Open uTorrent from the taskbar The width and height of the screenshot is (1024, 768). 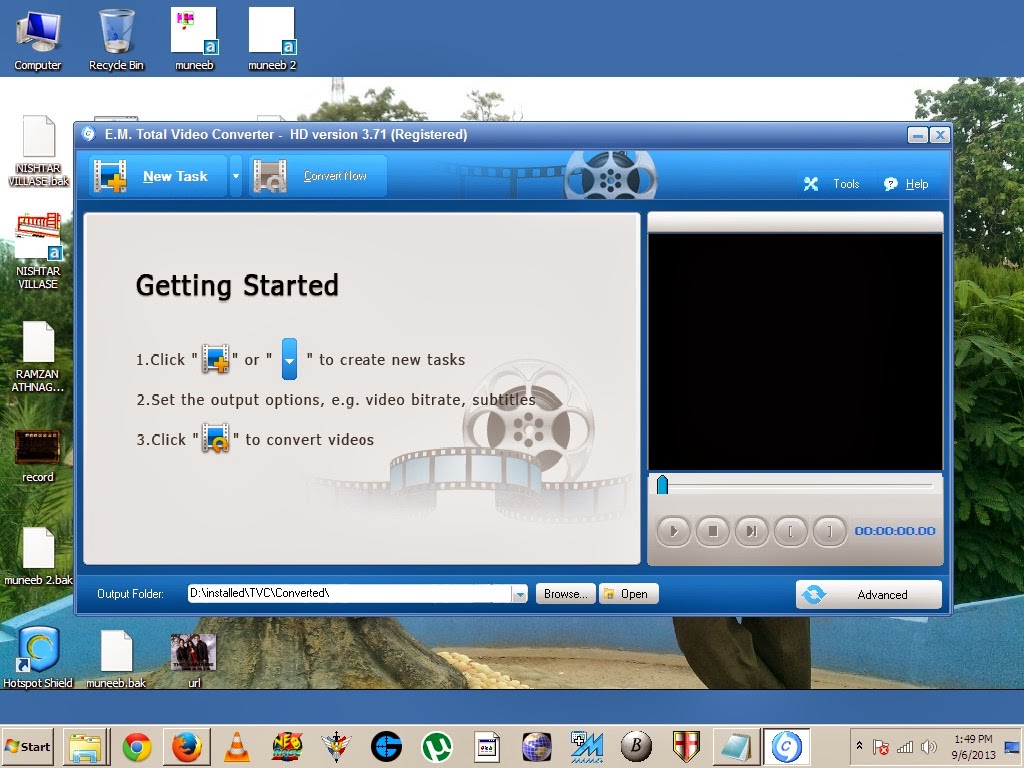pos(437,747)
